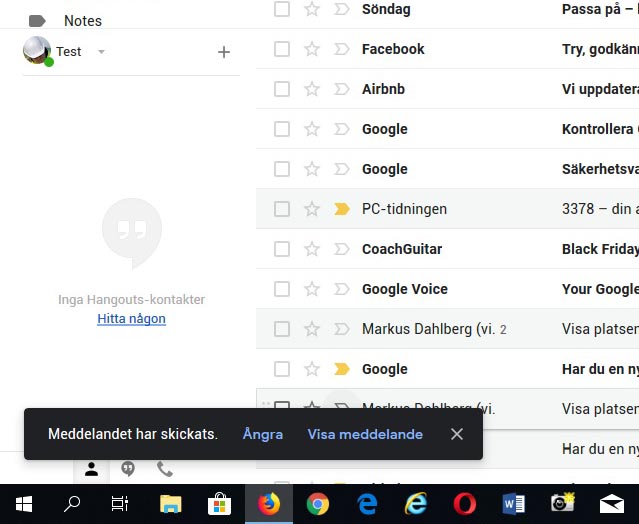Screen dimensions: 639x524
Task: Switch to Hangouts phone calls tab
Action: (165, 469)
